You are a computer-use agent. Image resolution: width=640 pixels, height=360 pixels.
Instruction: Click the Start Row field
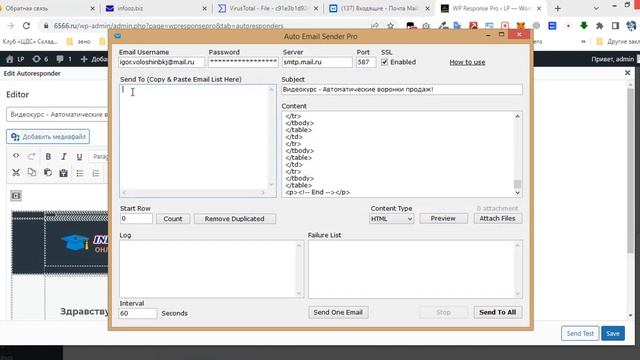pyautogui.click(x=136, y=219)
